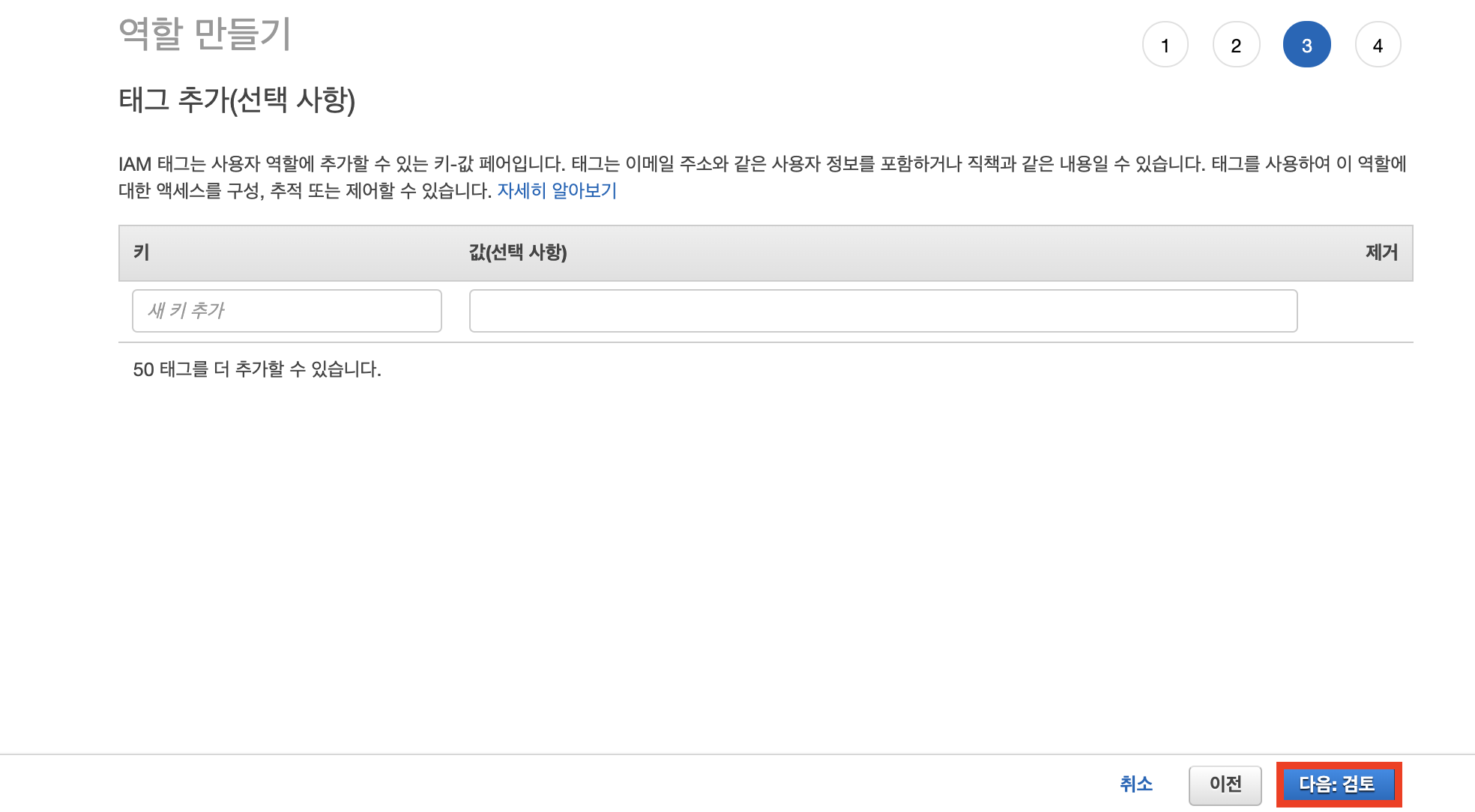The width and height of the screenshot is (1475, 812).
Task: Open the 자세히 알아보기 link
Action: coord(557,190)
